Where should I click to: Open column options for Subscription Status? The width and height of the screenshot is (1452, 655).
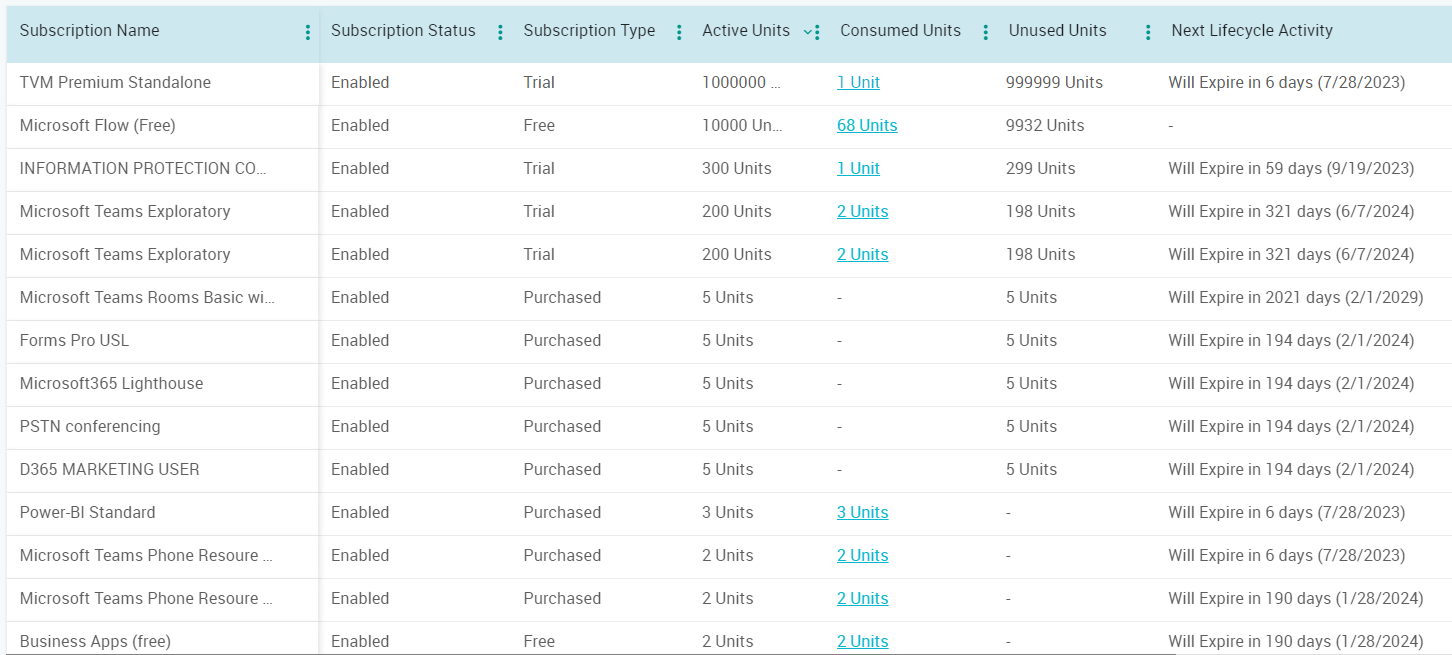(500, 31)
